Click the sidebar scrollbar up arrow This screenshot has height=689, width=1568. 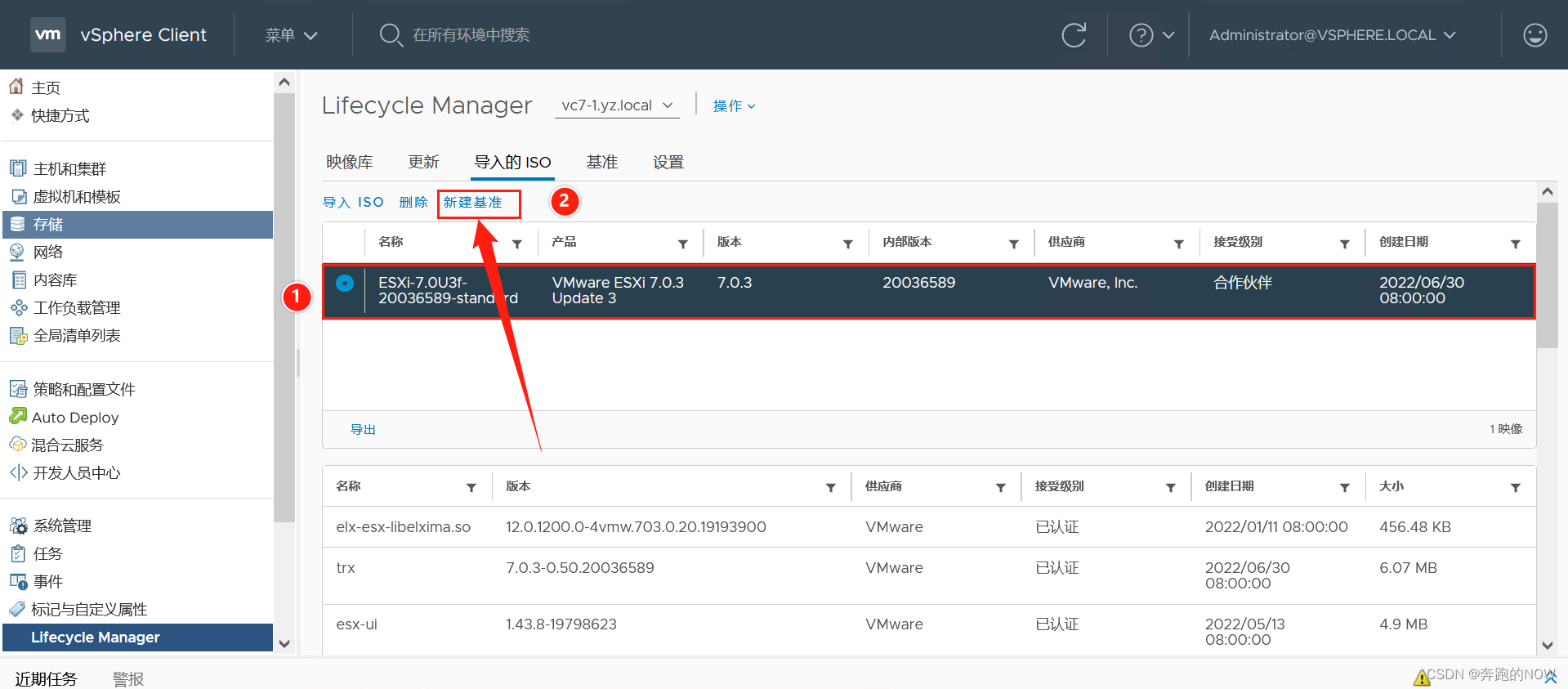pos(284,82)
